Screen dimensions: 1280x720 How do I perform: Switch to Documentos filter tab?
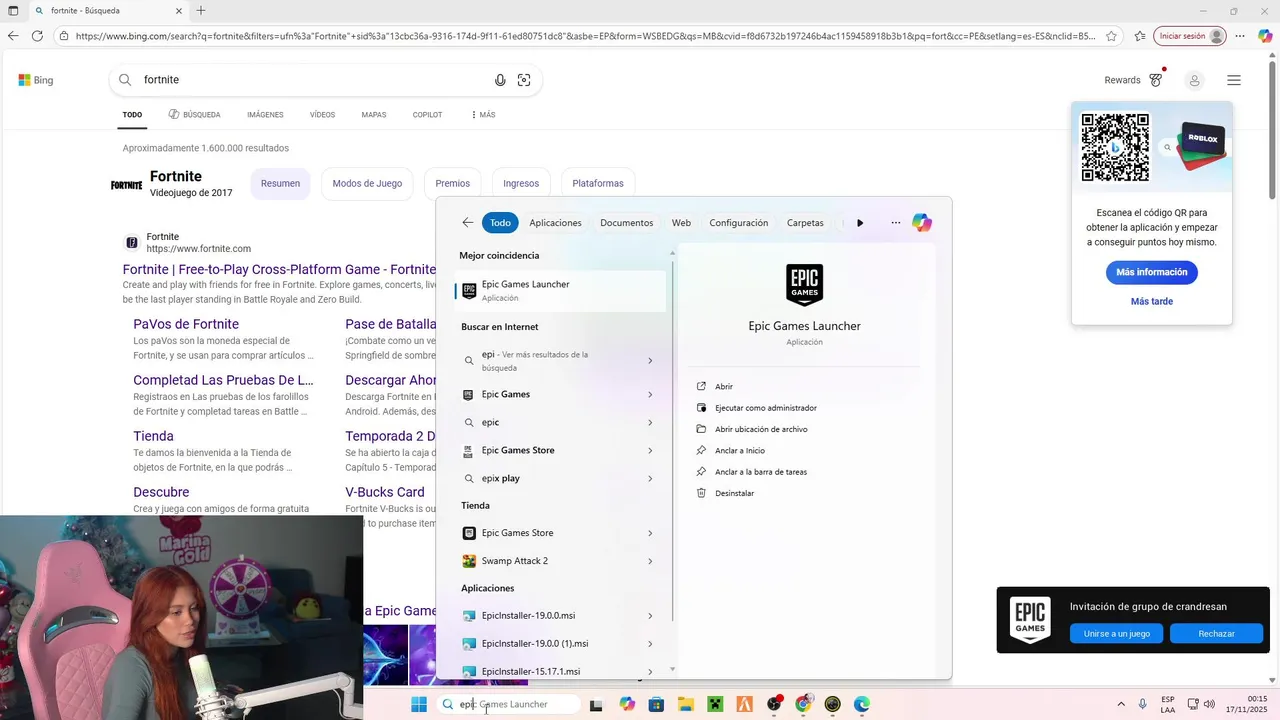tap(626, 223)
